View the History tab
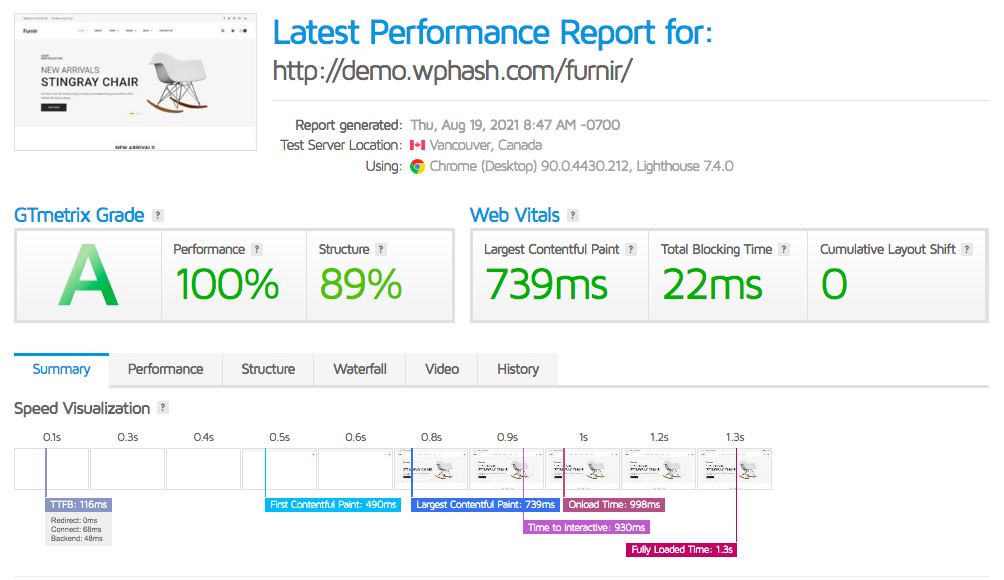The height and width of the screenshot is (580, 1004). click(517, 369)
